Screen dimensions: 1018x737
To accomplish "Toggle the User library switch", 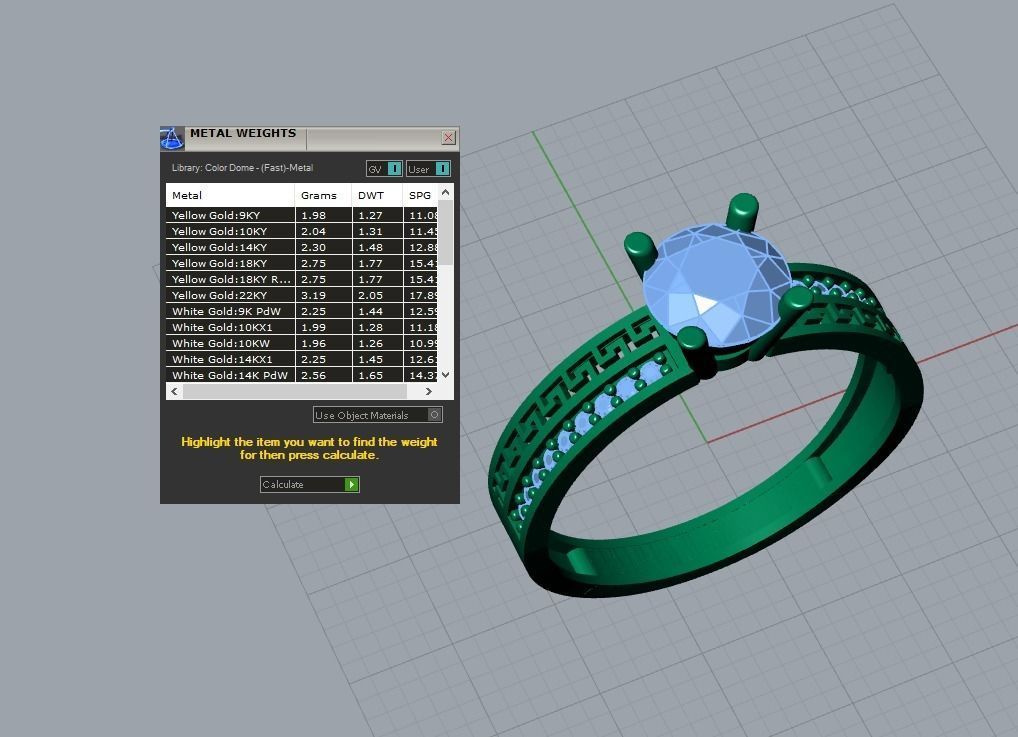I will click(428, 169).
